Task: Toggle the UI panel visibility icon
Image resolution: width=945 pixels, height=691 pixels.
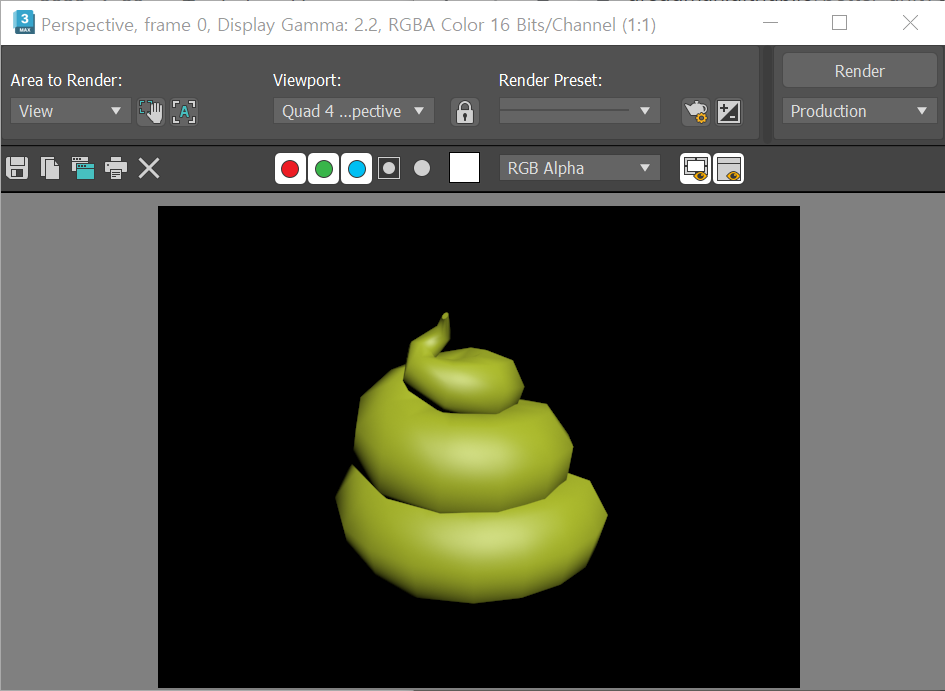Action: (x=729, y=169)
